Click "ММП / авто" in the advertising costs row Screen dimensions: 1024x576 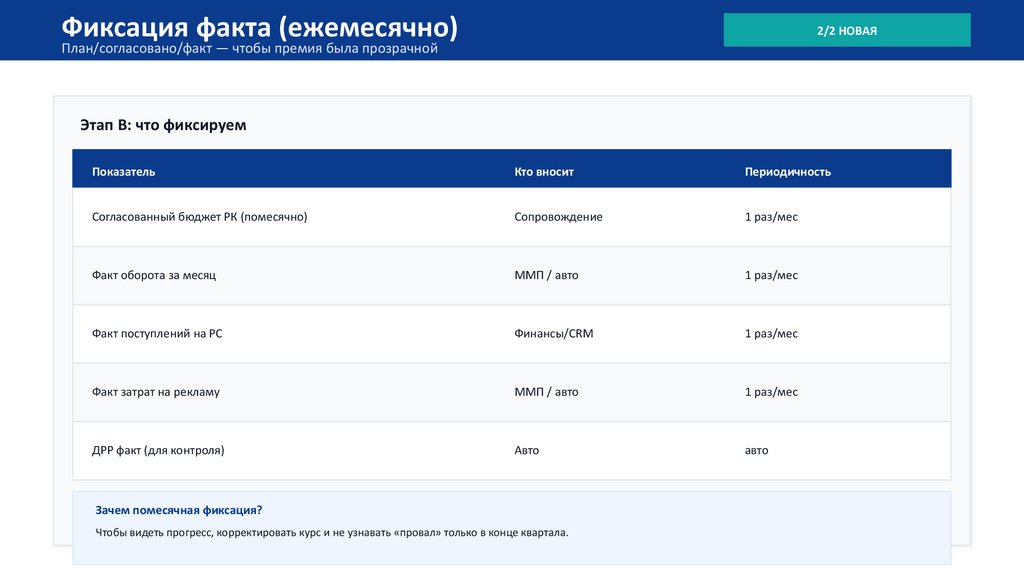(x=546, y=392)
